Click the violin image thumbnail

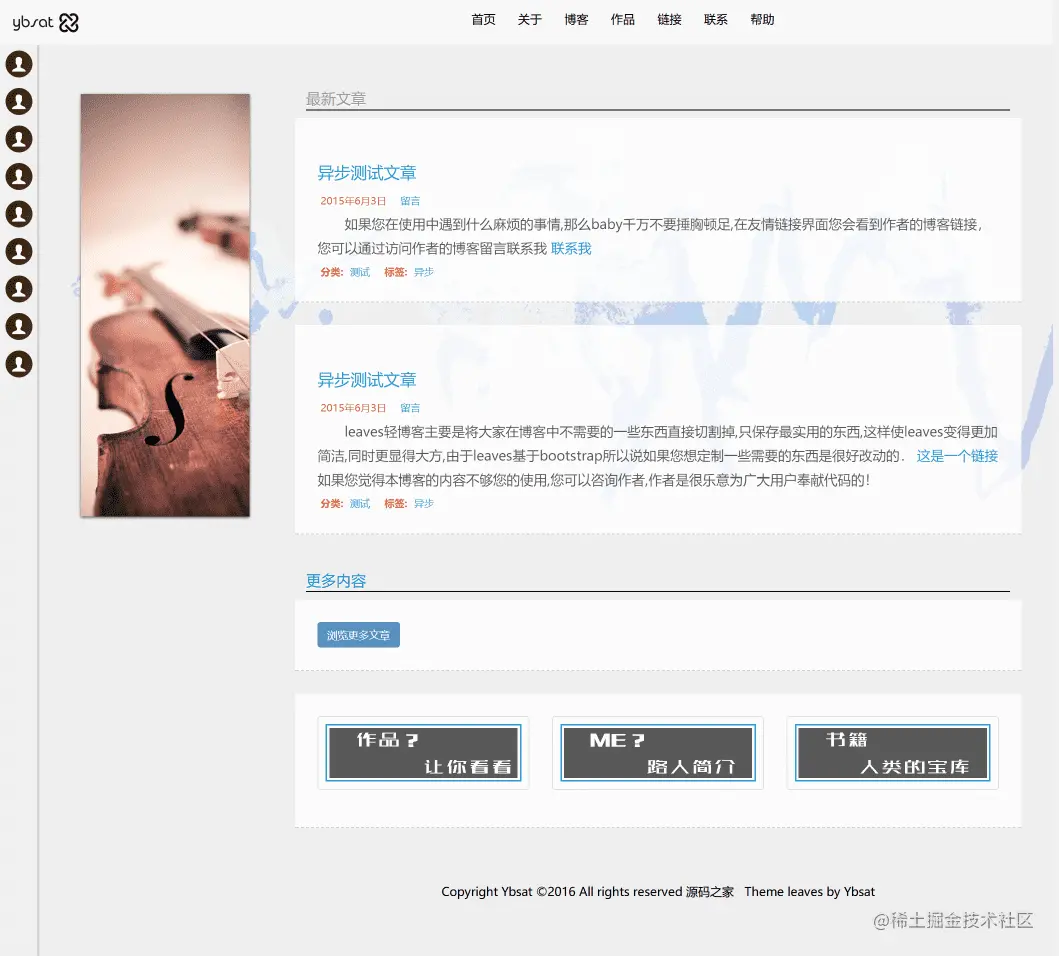(x=164, y=305)
